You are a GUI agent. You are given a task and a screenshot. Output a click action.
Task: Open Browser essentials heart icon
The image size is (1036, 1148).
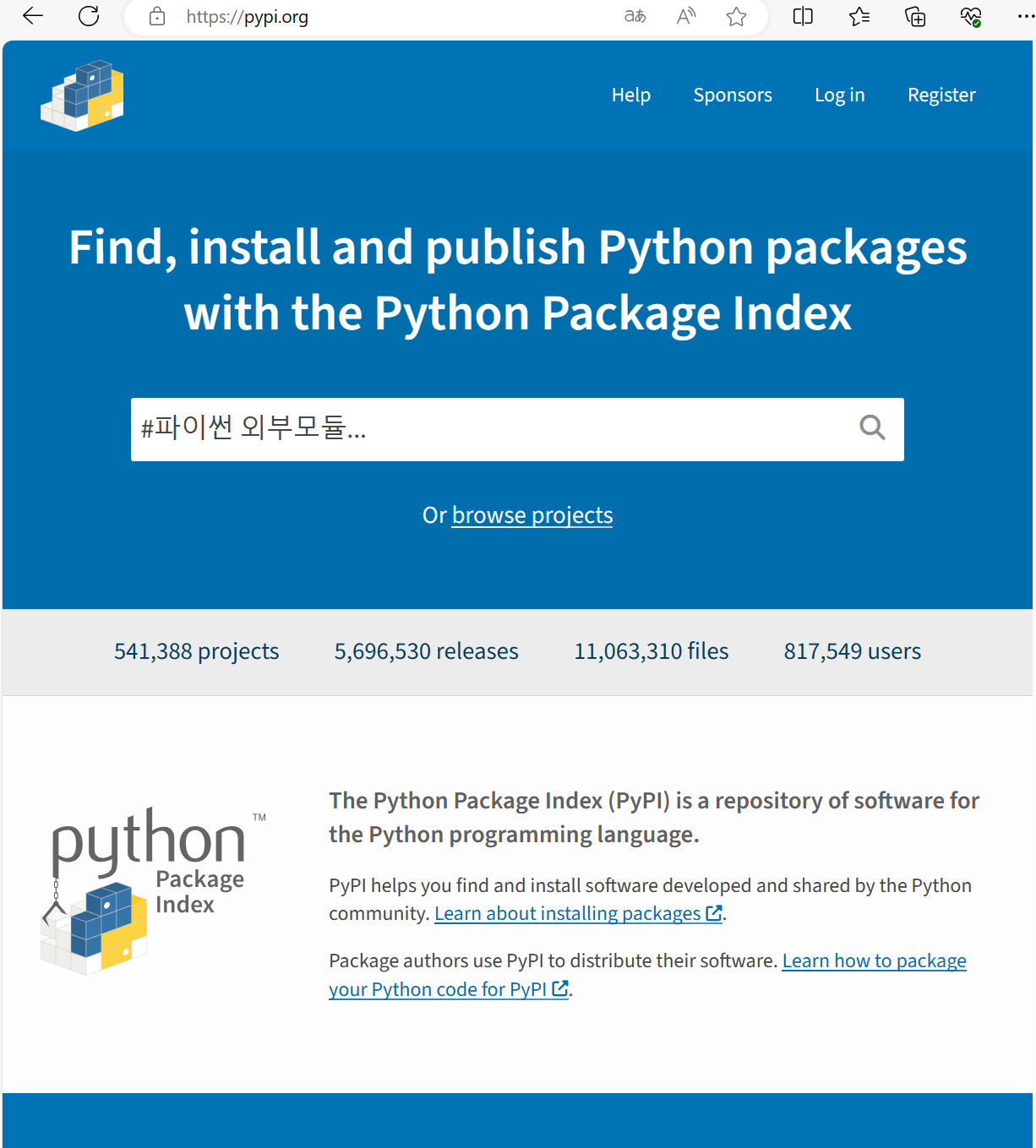971,16
